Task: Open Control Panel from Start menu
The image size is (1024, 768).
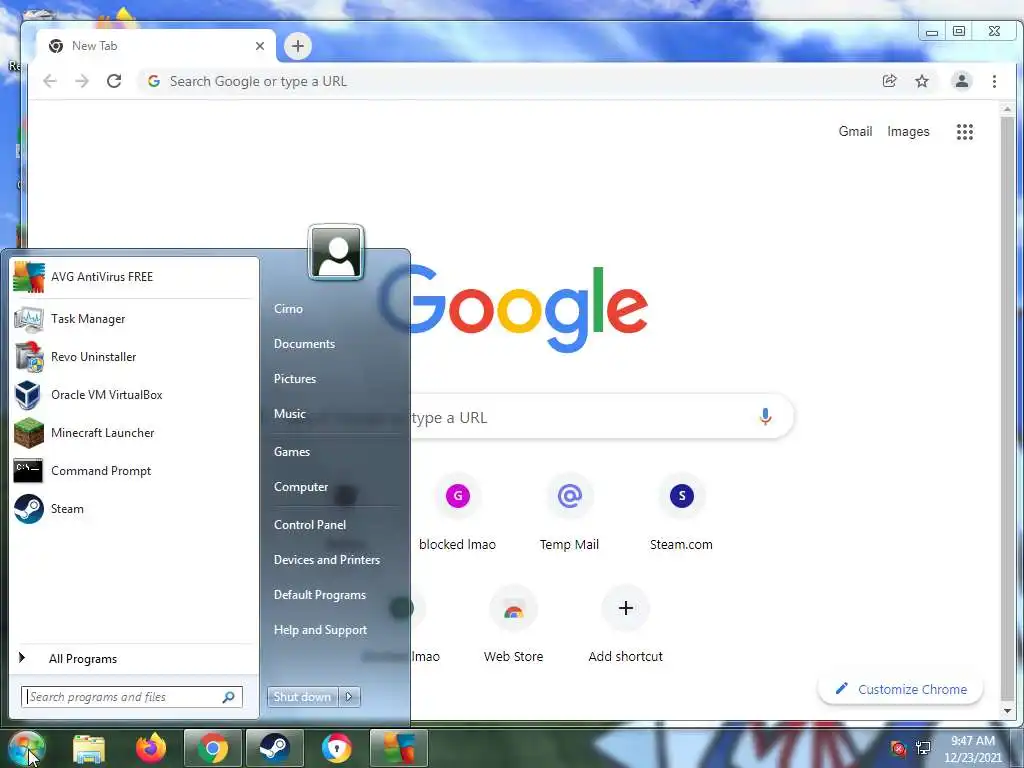Action: point(310,525)
